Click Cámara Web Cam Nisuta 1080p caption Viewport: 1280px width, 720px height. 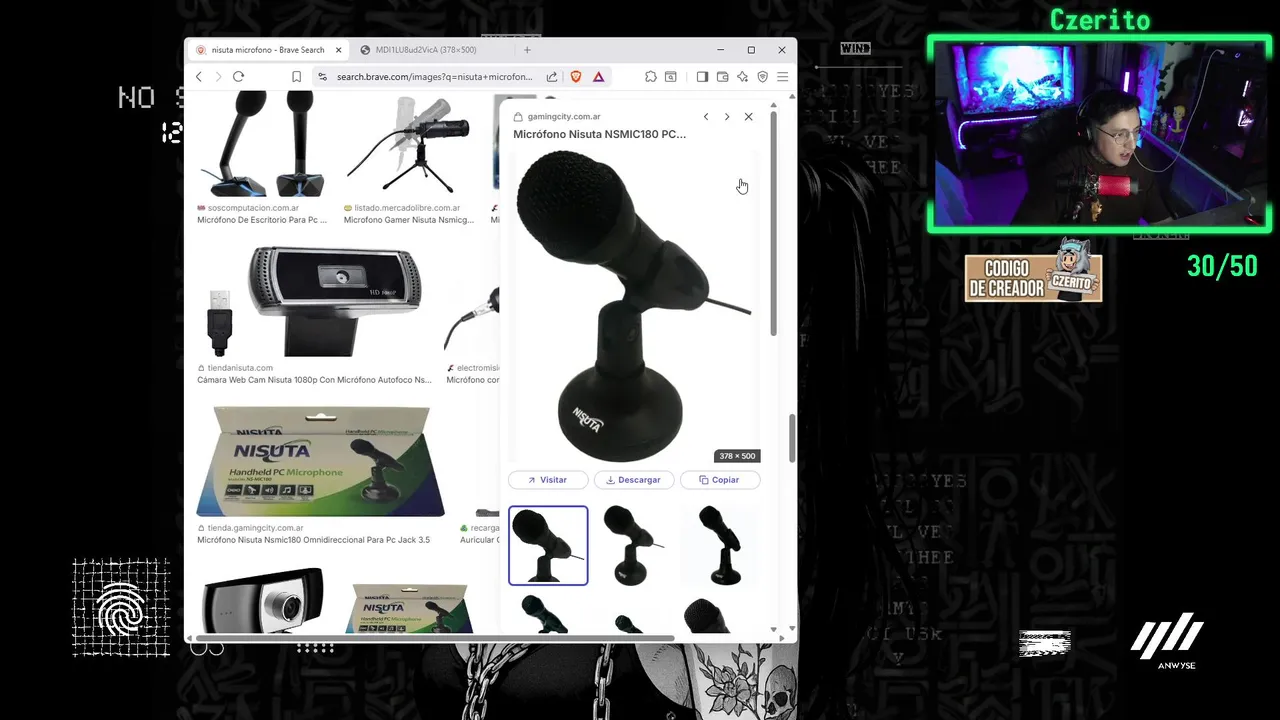coord(314,380)
